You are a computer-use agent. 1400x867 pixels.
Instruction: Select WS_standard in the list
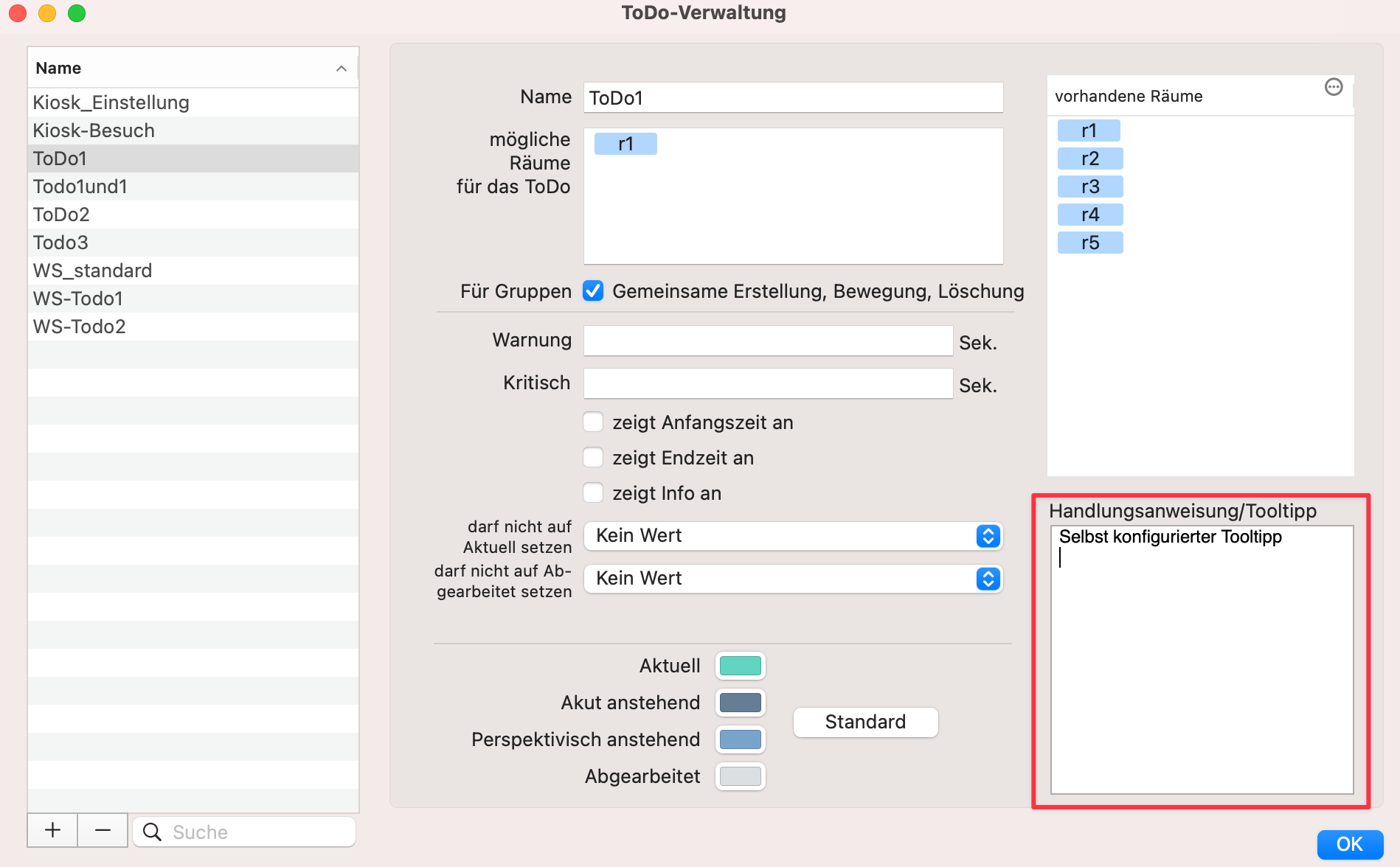[193, 271]
